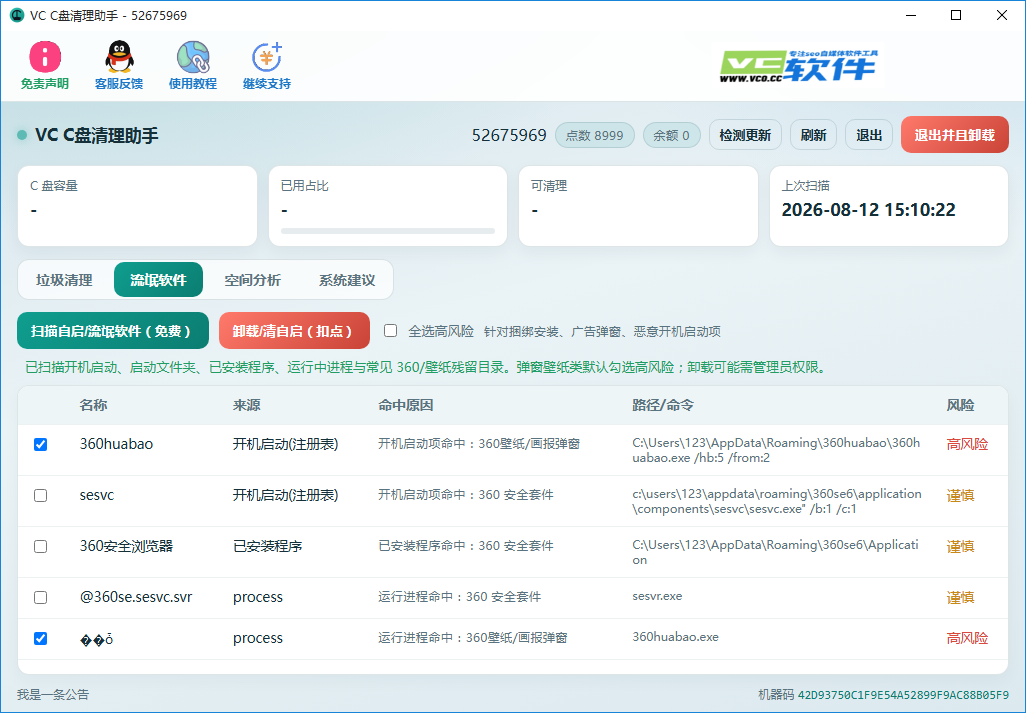Image resolution: width=1026 pixels, height=713 pixels.
Task: Click the 命中原因 column header
Action: tap(406, 406)
